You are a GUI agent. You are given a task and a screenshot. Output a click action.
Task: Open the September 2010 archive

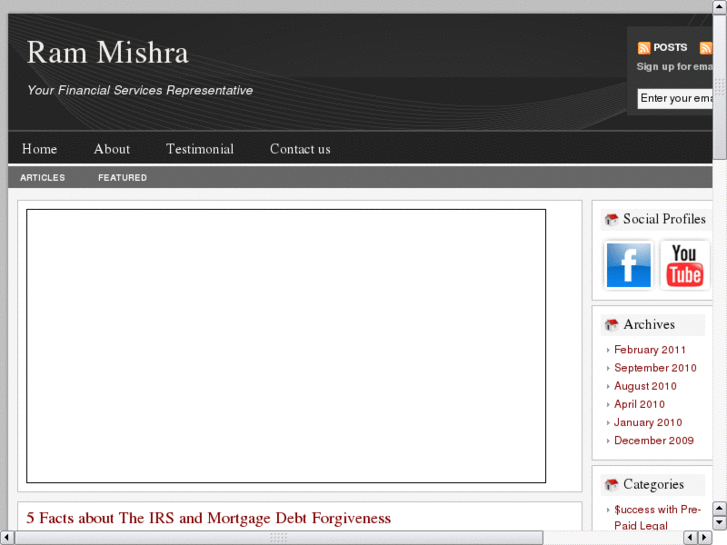click(655, 368)
